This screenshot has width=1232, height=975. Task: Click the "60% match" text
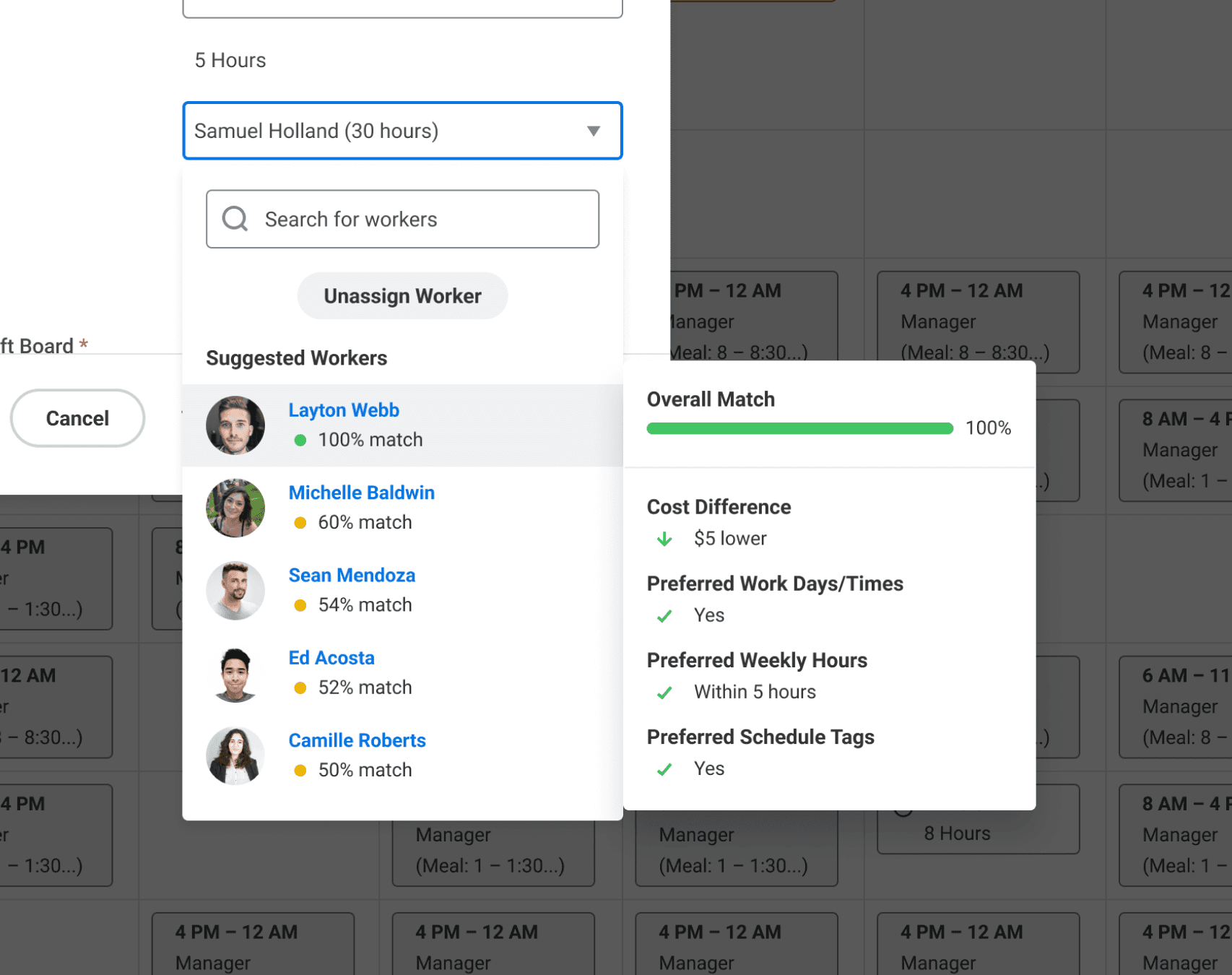pyautogui.click(x=365, y=522)
